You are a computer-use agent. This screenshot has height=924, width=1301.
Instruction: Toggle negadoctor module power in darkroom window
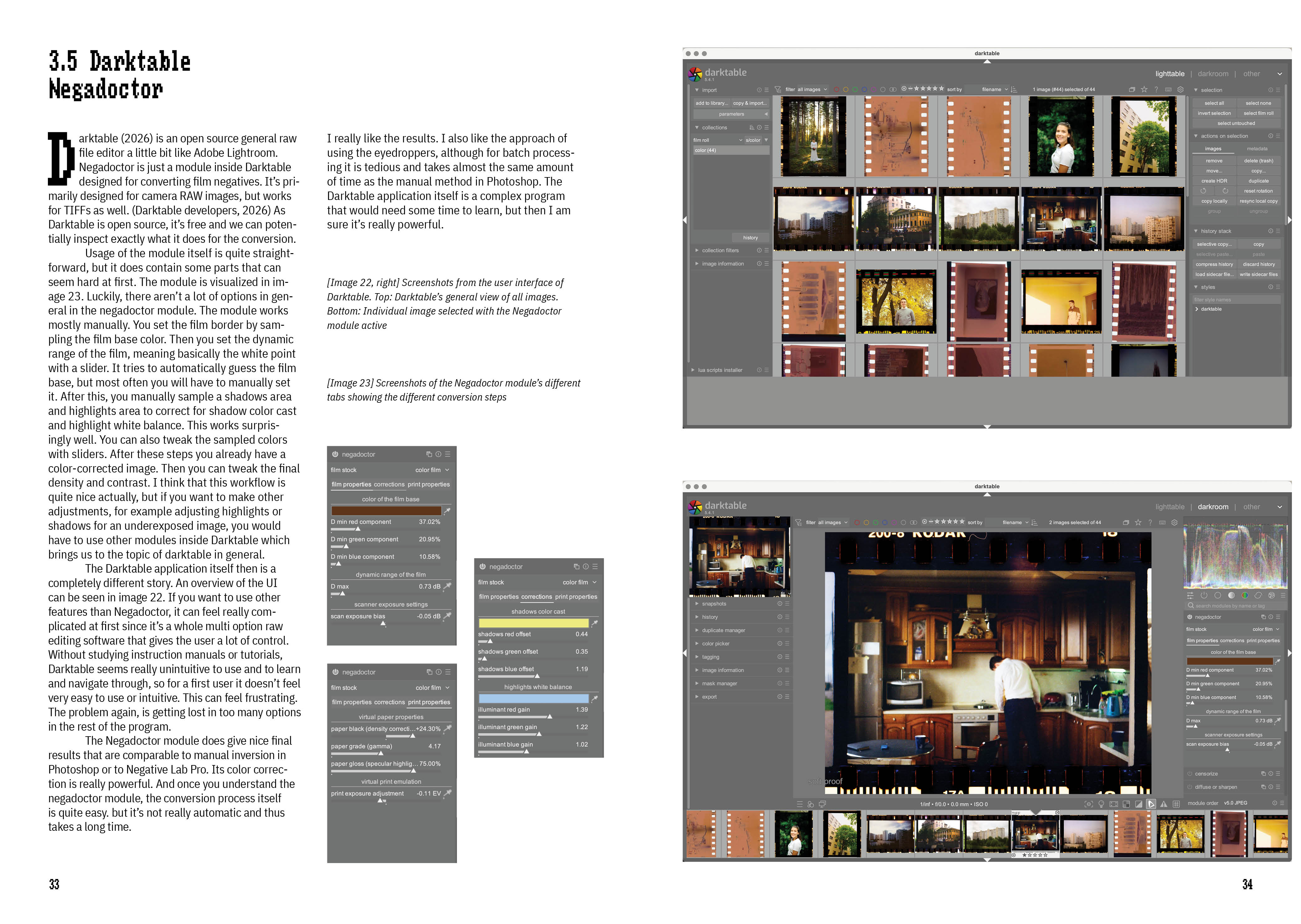(x=1190, y=617)
